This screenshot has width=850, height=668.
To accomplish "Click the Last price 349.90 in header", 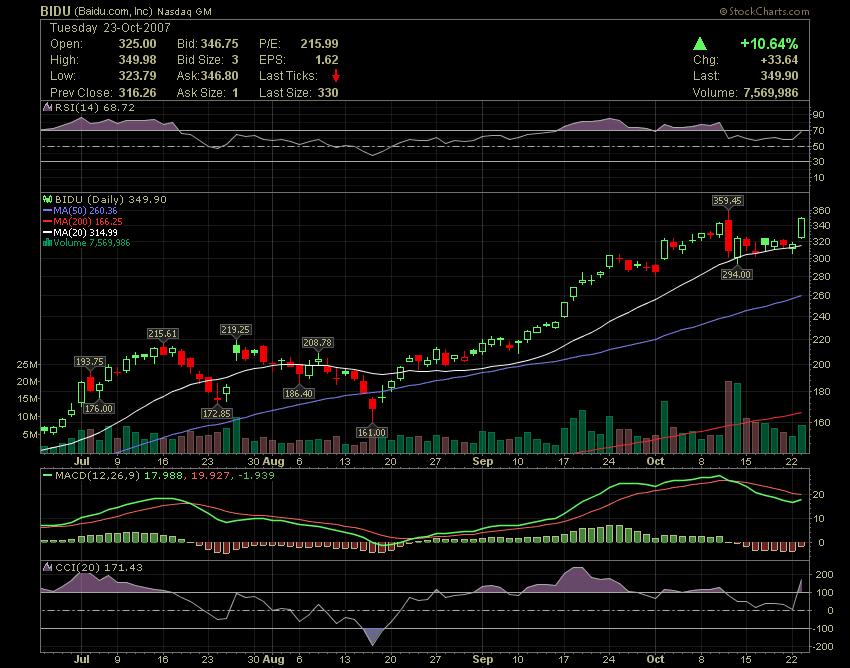I will tap(779, 76).
